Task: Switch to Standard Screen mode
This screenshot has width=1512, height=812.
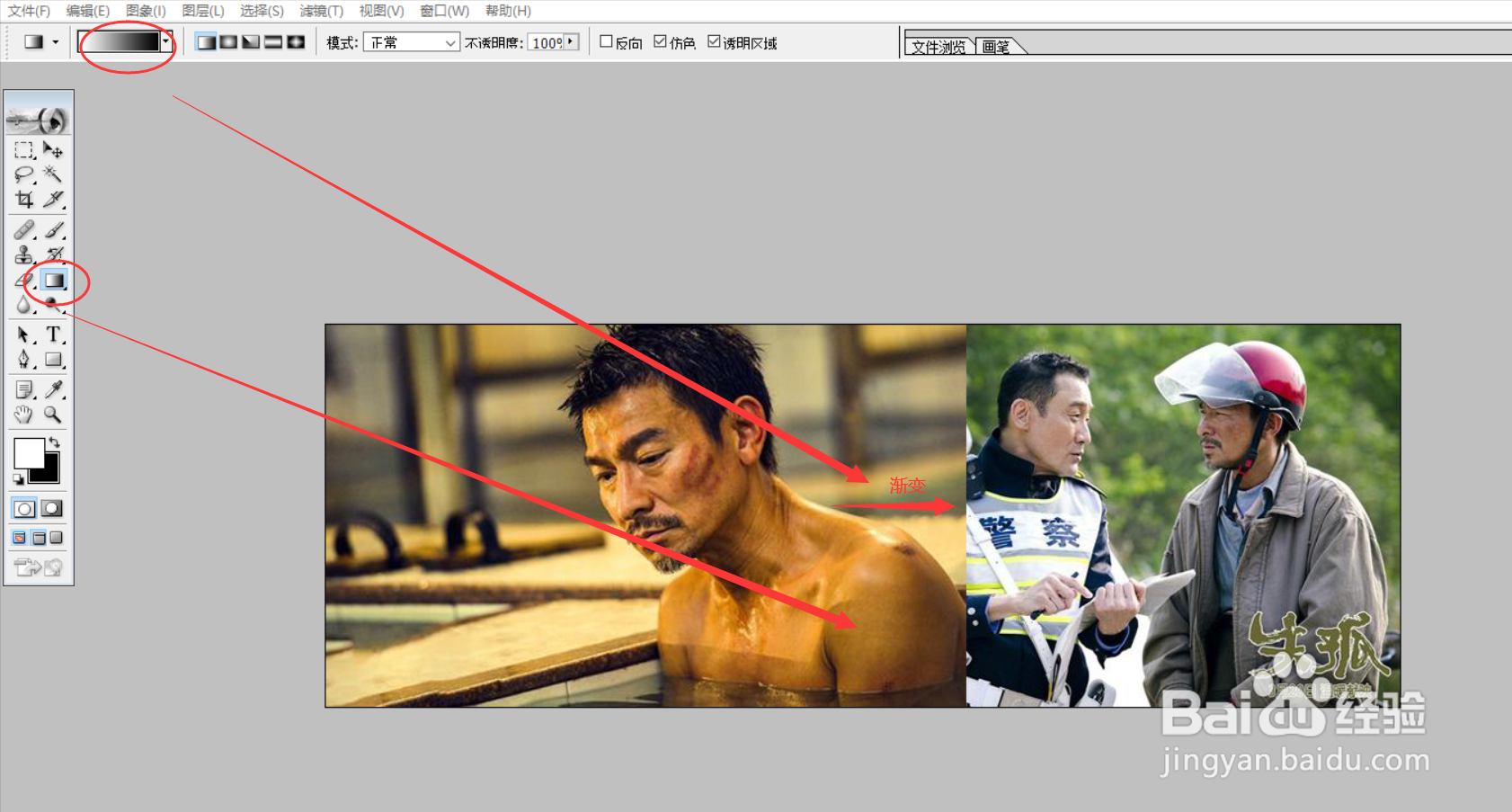Action: [20, 538]
